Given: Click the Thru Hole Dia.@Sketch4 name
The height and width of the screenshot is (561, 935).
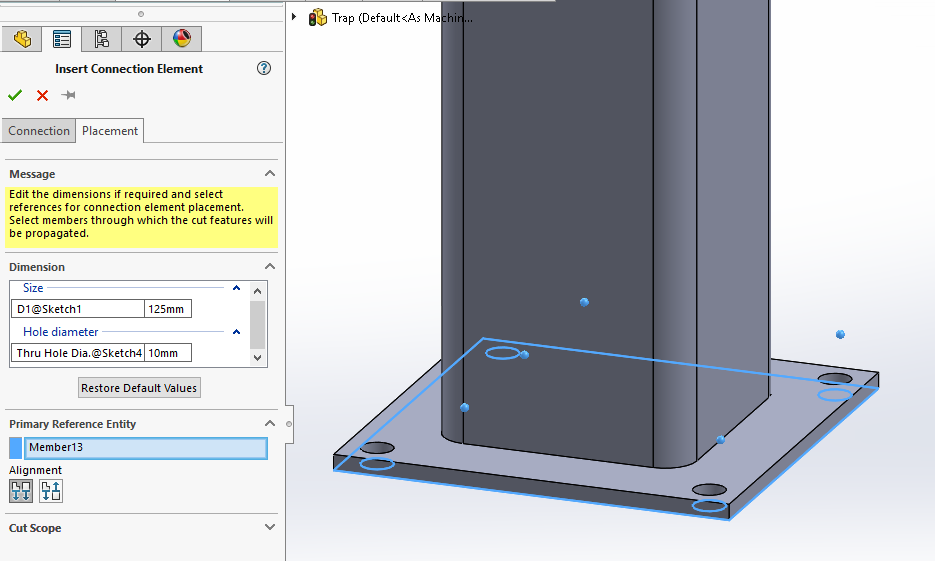Looking at the screenshot, I should (x=78, y=353).
